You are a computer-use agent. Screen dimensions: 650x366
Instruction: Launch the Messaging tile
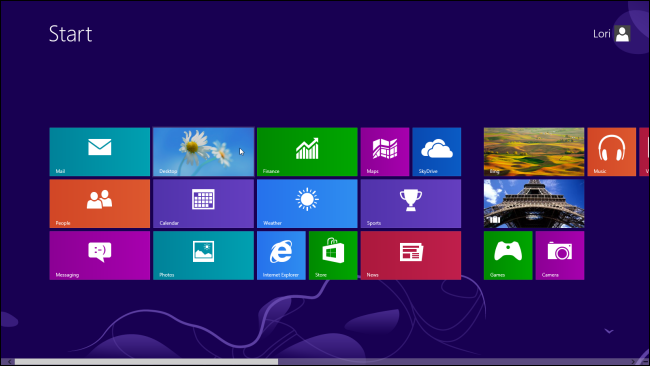99,255
